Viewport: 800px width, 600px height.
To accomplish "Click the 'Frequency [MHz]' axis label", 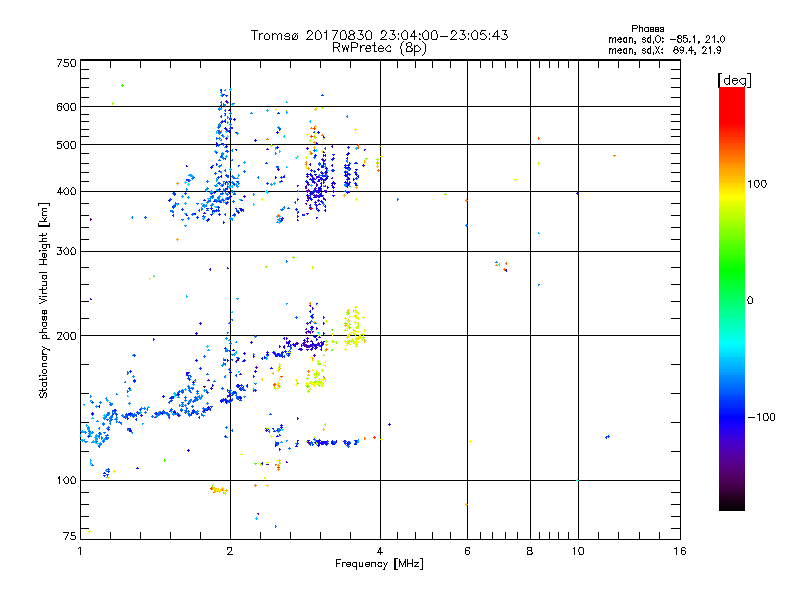I will 379,564.
